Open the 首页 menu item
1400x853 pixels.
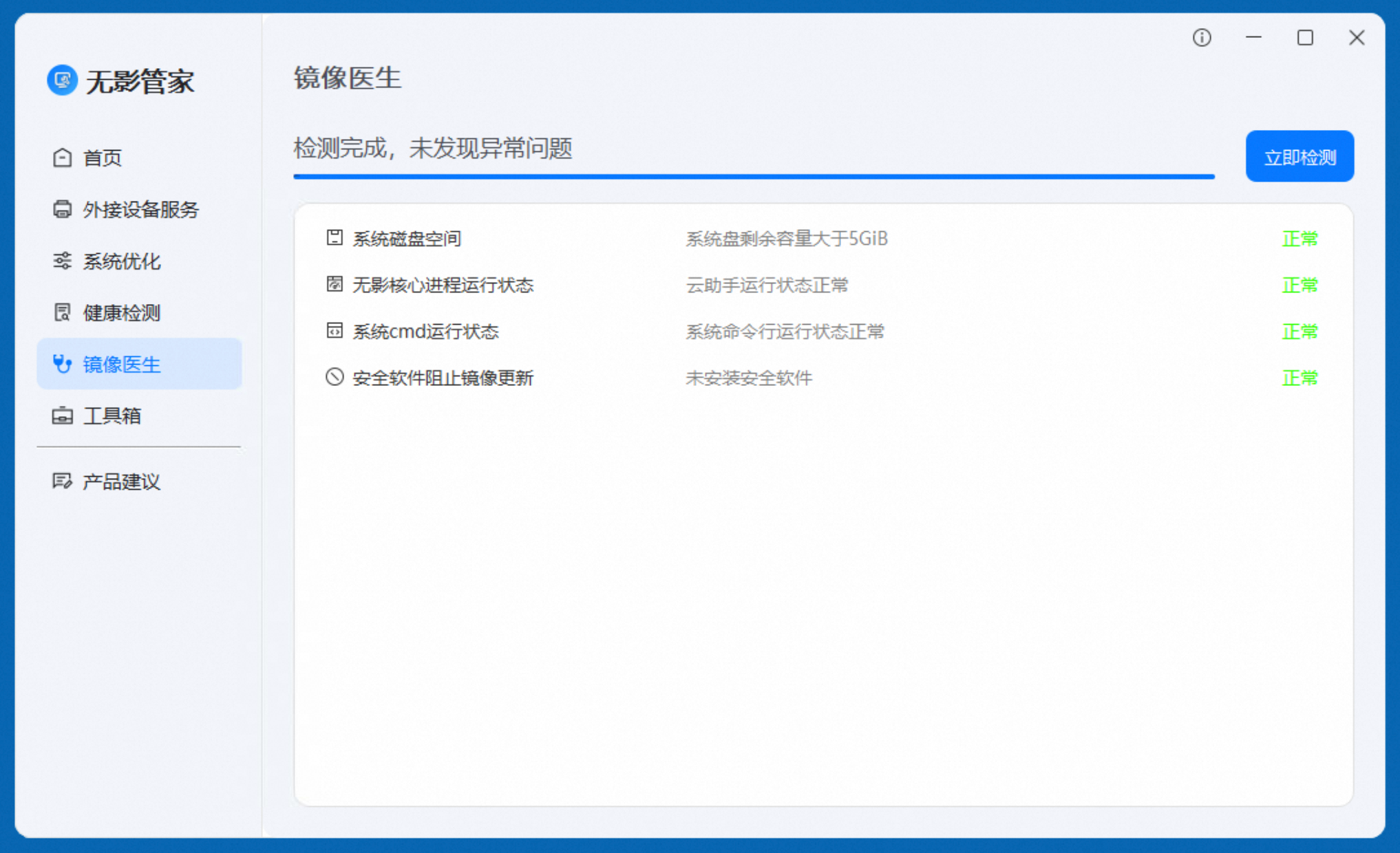point(103,158)
